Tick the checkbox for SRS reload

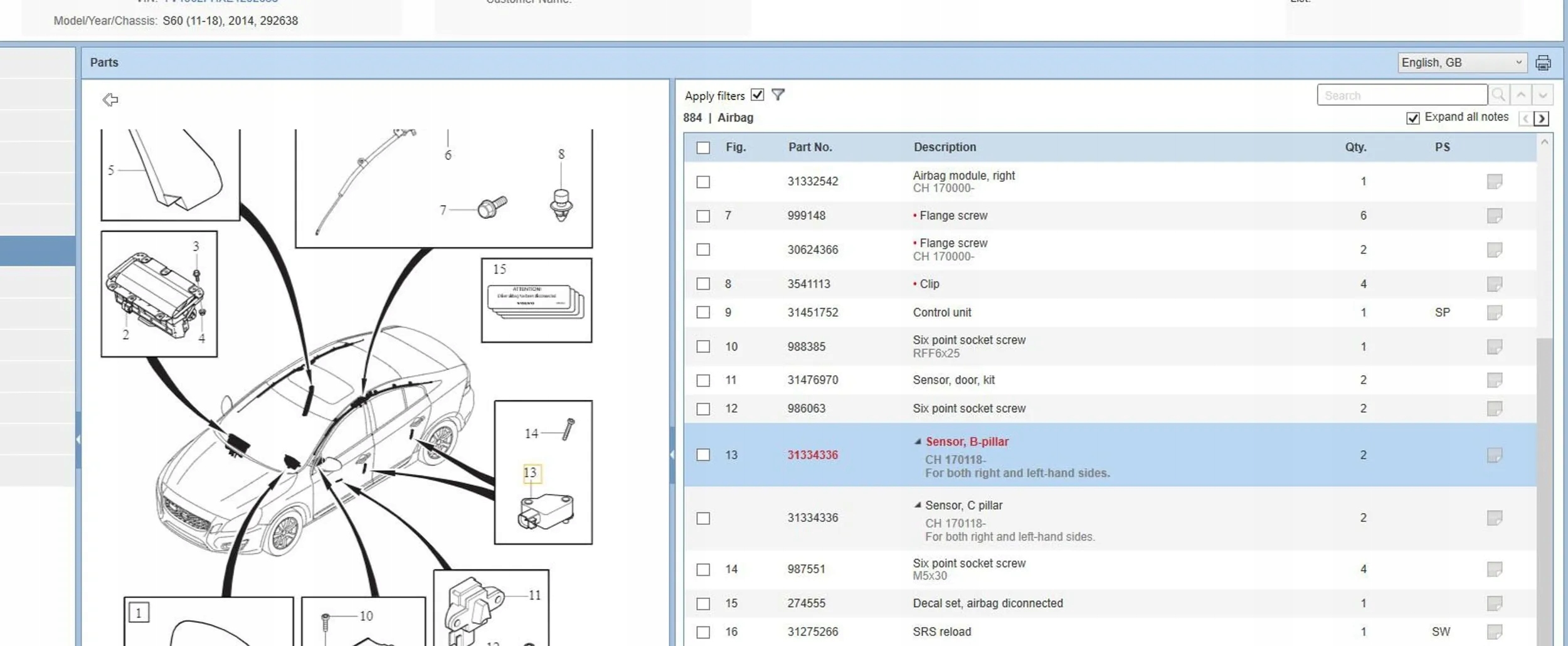pyautogui.click(x=703, y=632)
